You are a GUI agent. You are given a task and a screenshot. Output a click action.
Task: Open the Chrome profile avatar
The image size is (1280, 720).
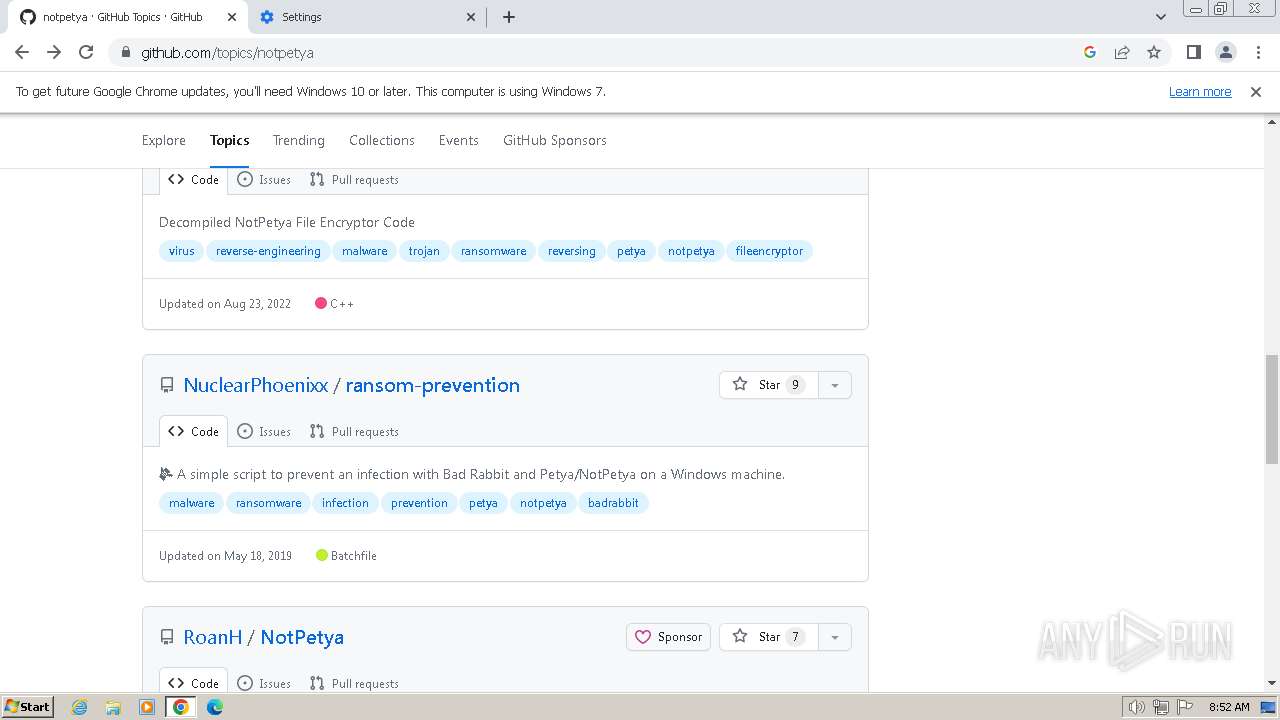1225,52
